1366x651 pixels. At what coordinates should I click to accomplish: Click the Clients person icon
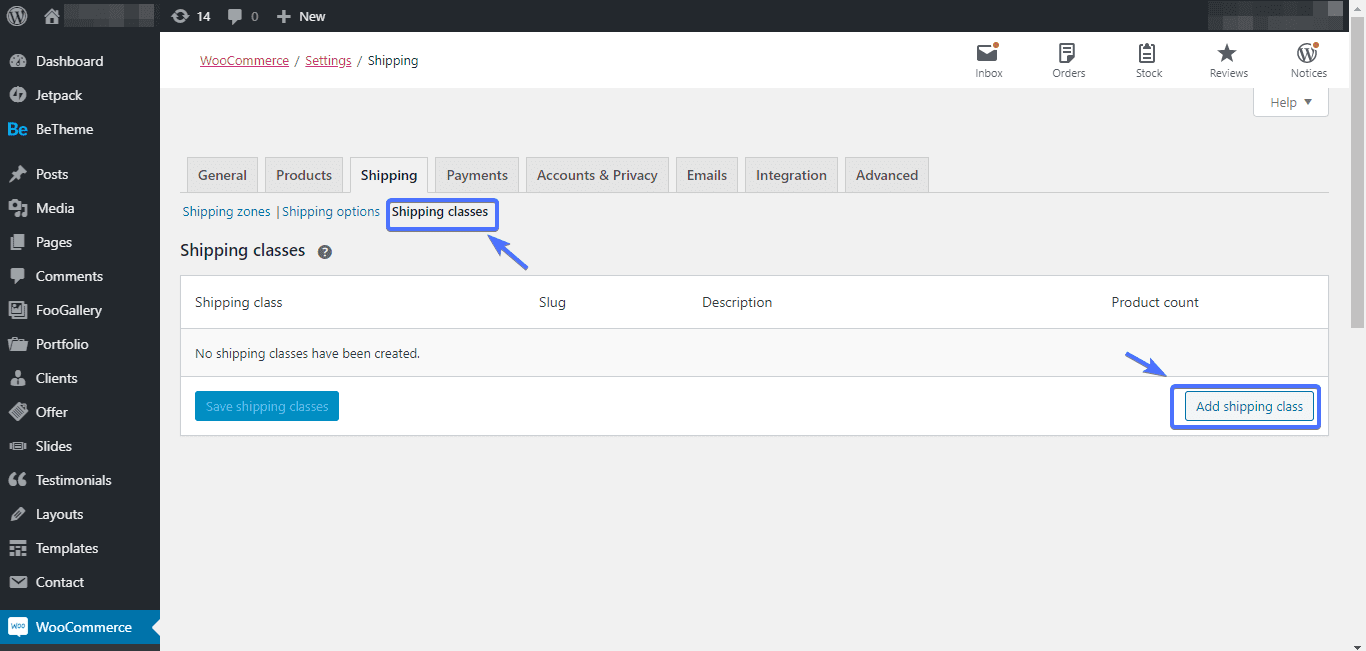point(17,378)
